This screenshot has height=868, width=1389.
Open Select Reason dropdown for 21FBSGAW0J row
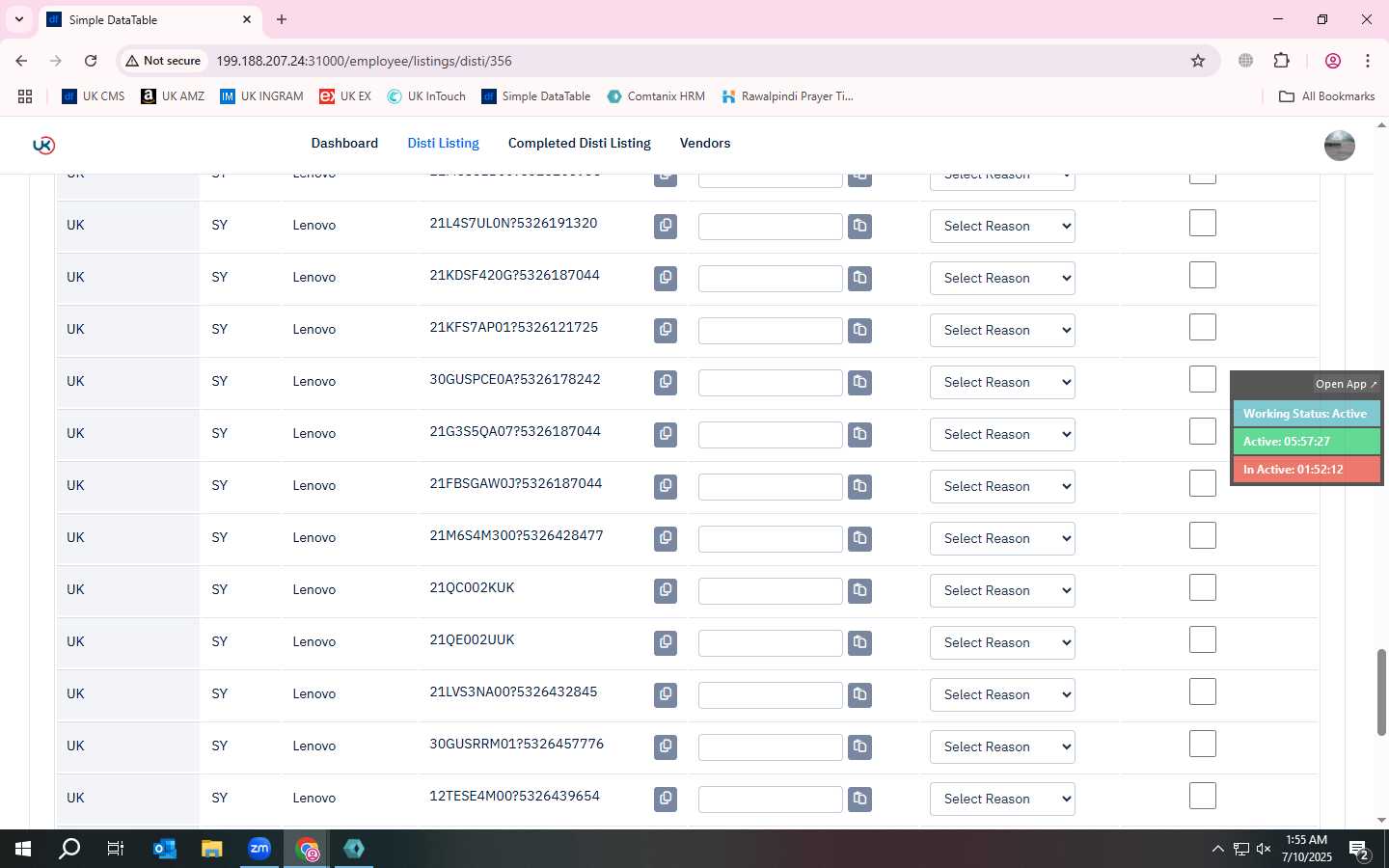coord(1002,486)
